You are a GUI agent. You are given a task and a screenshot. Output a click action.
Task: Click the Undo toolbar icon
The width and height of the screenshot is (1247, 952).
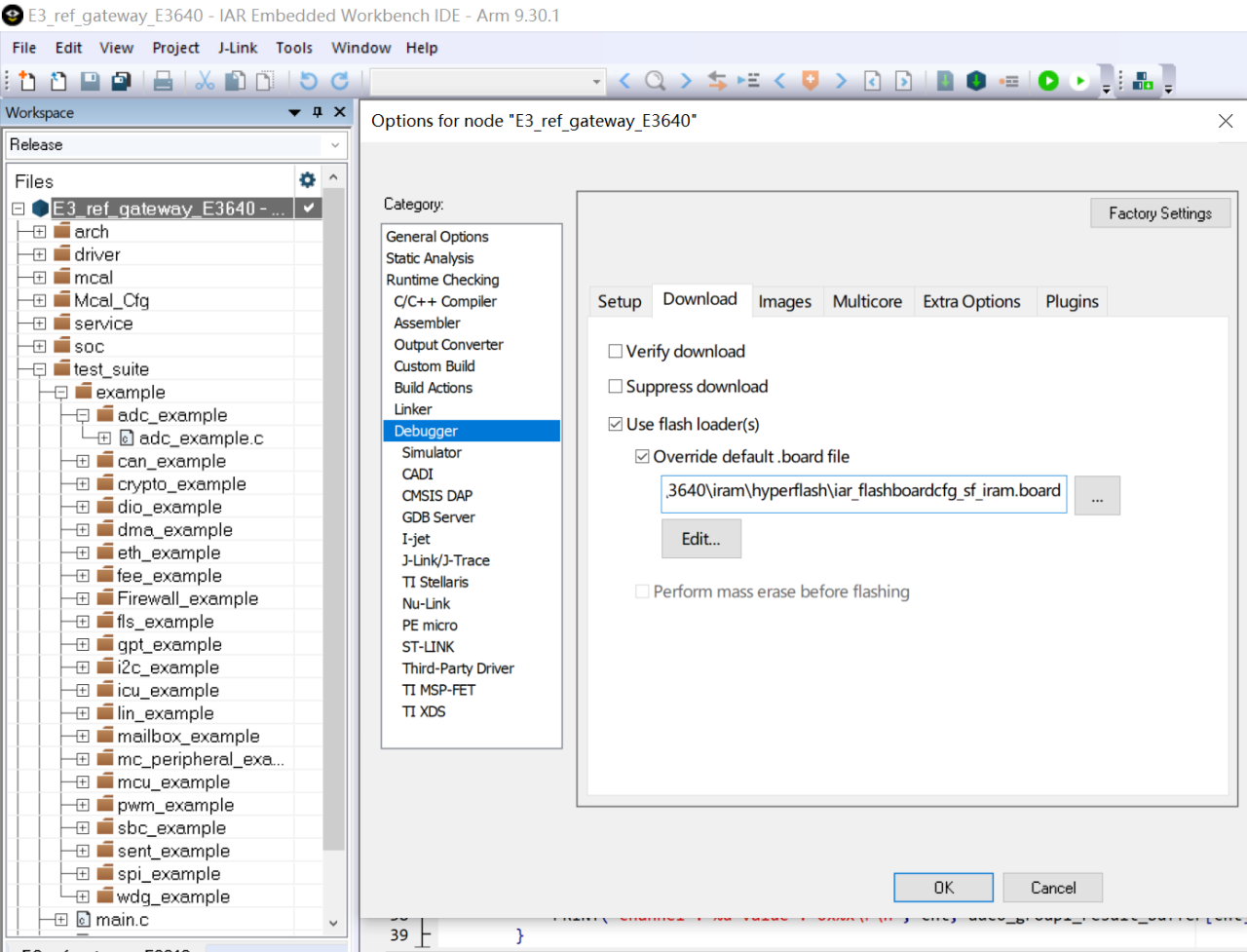[x=308, y=81]
